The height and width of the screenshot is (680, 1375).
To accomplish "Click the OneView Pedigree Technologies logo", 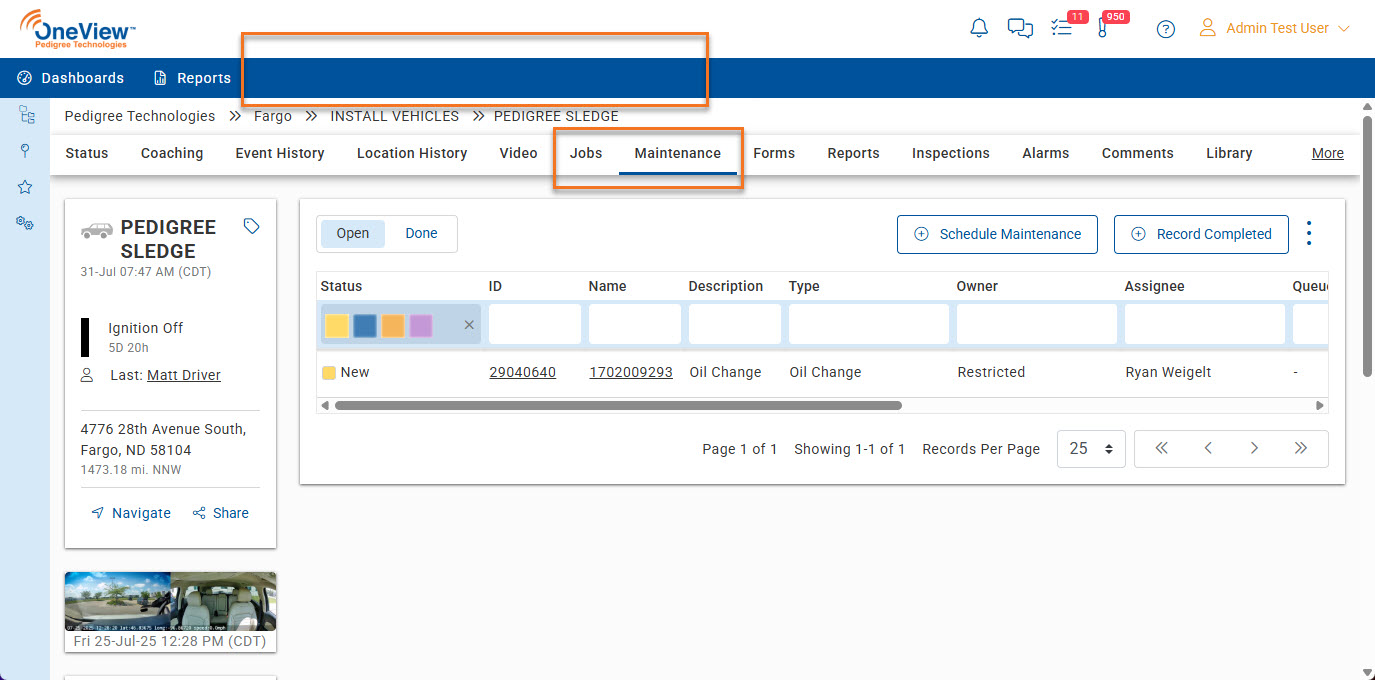I will [77, 29].
